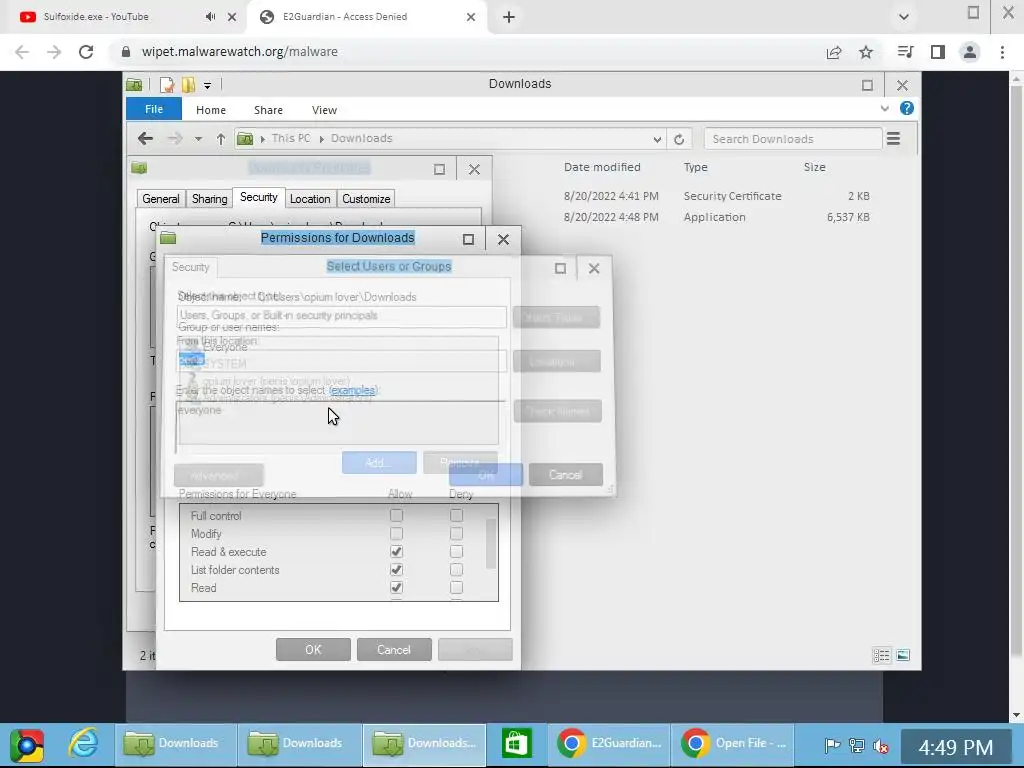This screenshot has height=768, width=1024.
Task: Open Explorer recent locations dropdown arrow
Action: point(198,139)
